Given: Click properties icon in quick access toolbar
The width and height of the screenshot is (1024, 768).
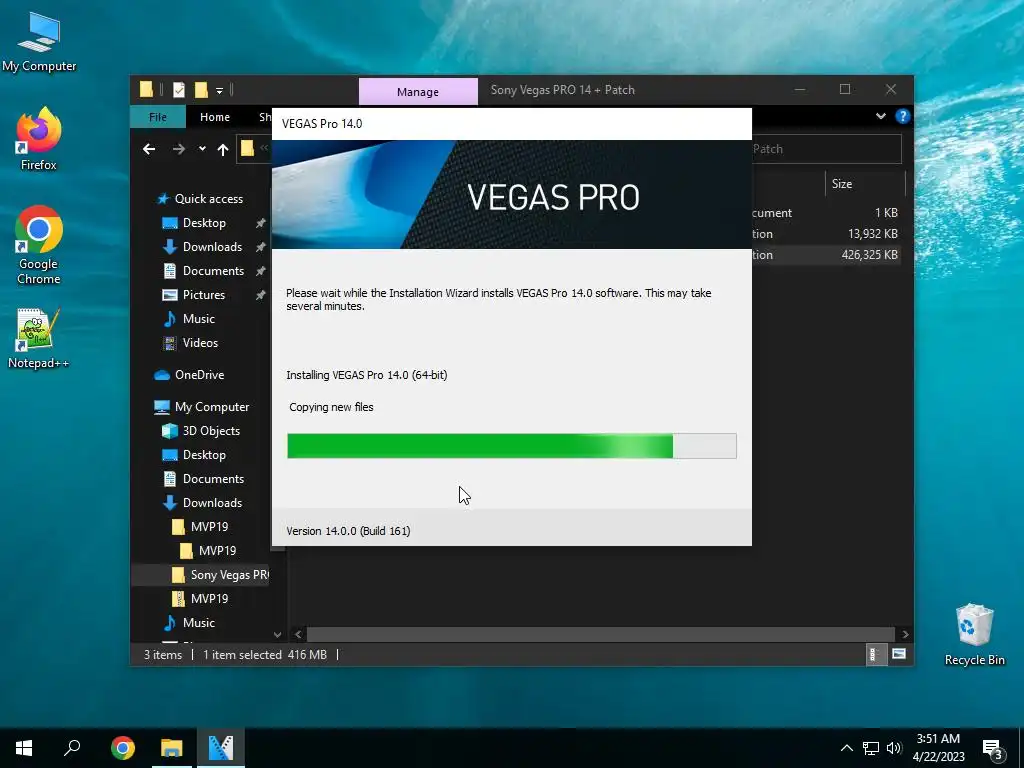Looking at the screenshot, I should click(178, 89).
